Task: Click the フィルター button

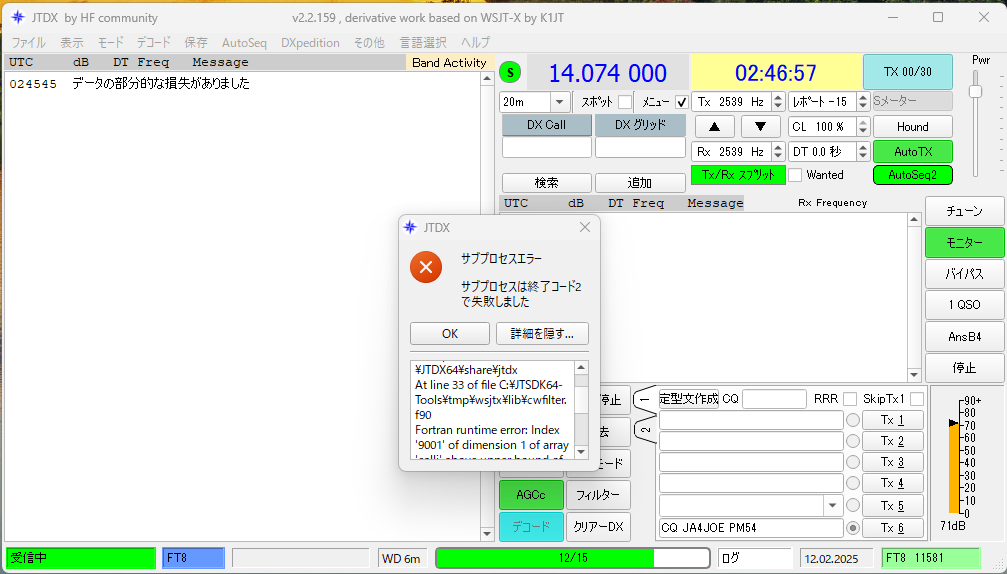Action: [598, 495]
